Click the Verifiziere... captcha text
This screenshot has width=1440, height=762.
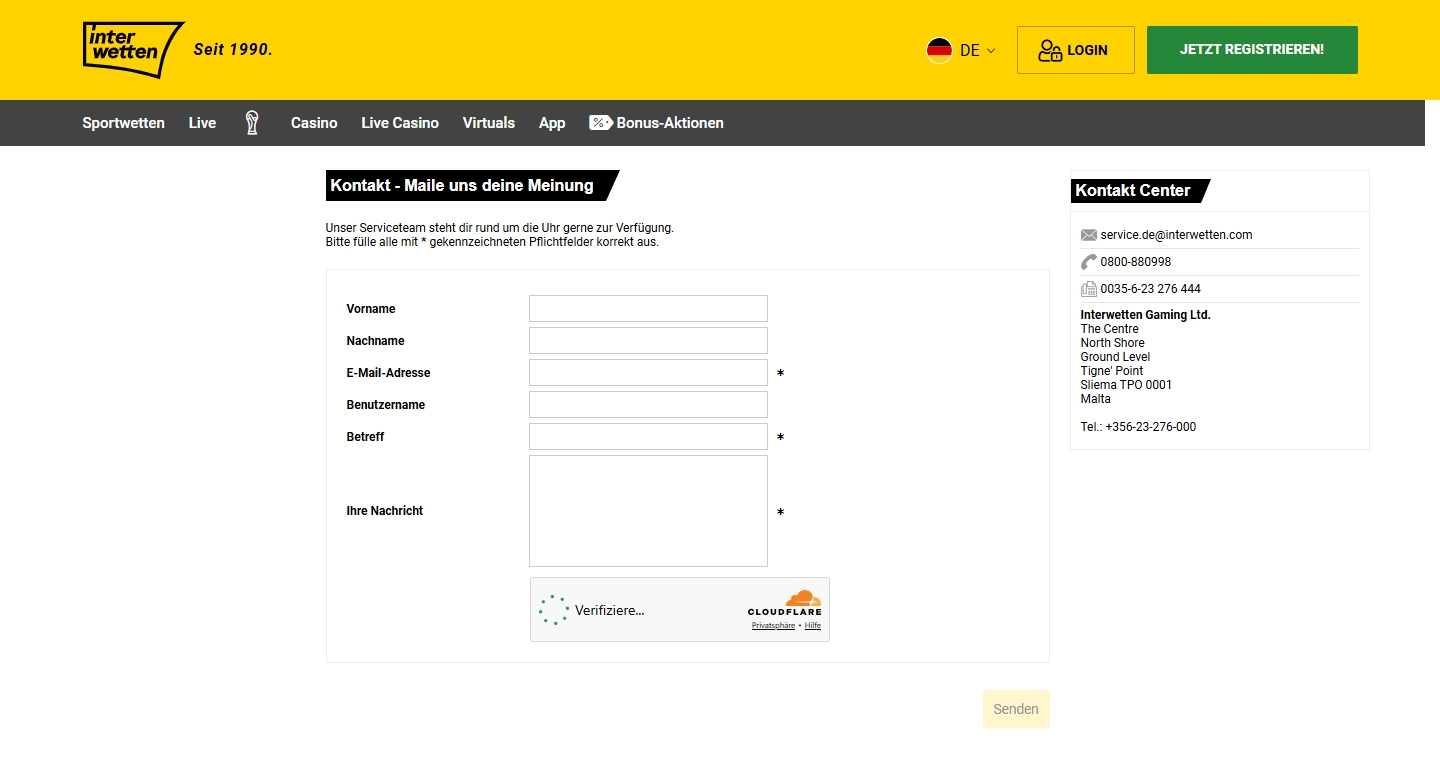coord(610,610)
